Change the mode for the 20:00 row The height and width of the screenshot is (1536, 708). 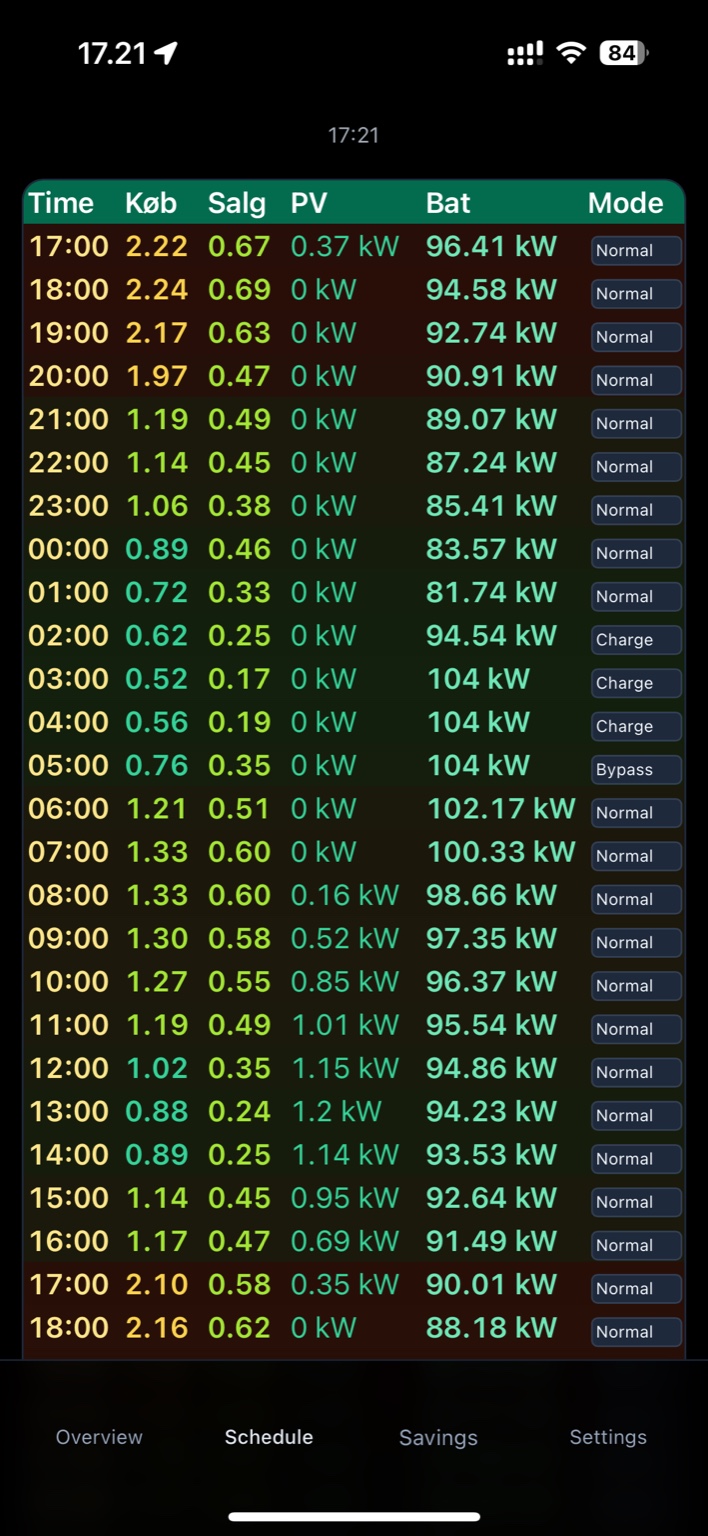pyautogui.click(x=636, y=380)
